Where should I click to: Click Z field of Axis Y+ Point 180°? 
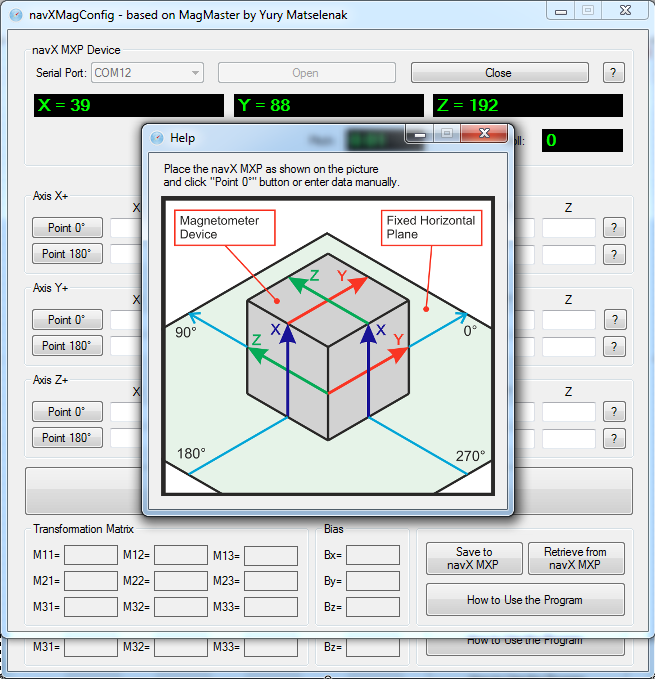(569, 347)
